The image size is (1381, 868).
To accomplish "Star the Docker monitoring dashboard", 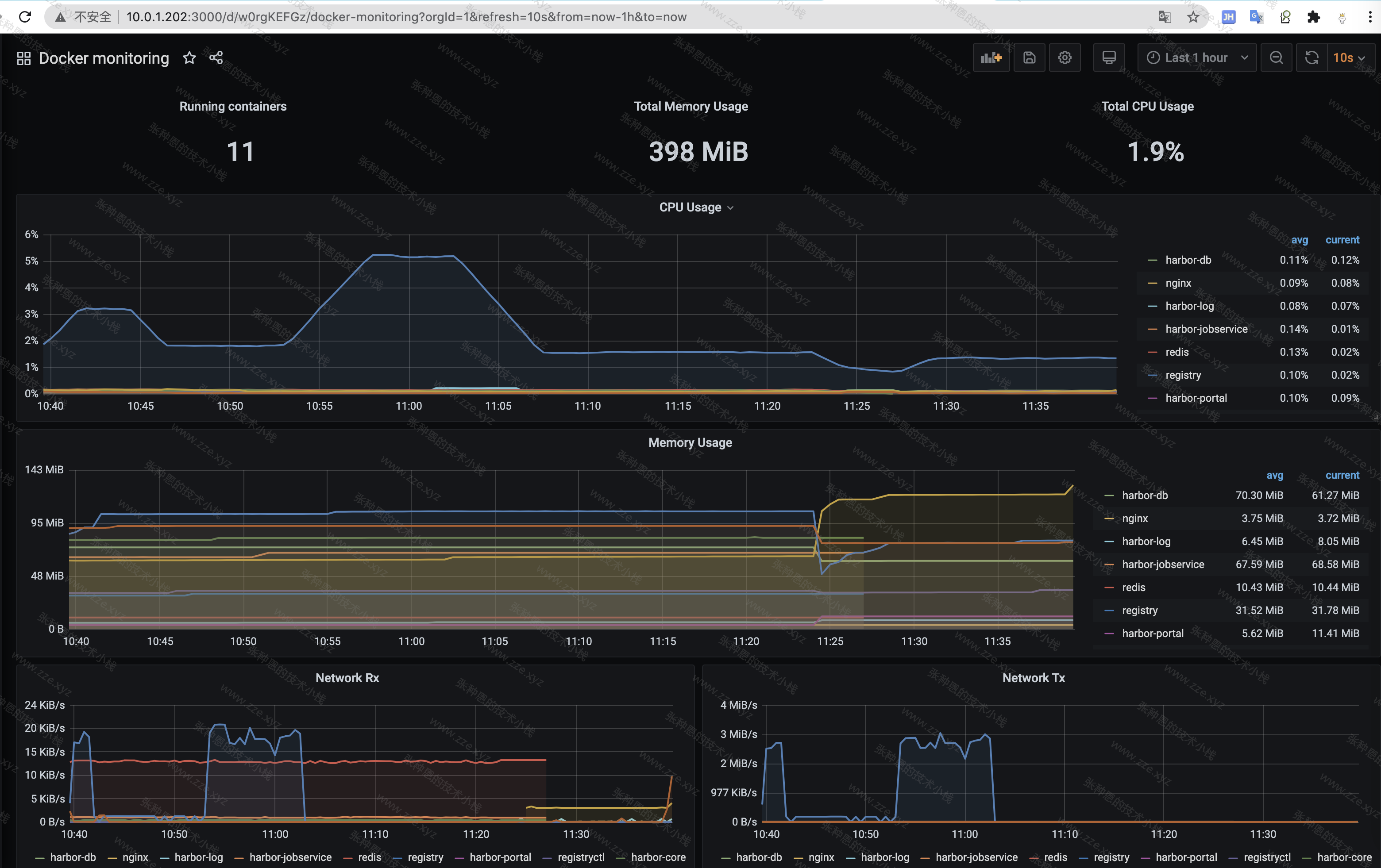I will pos(189,58).
